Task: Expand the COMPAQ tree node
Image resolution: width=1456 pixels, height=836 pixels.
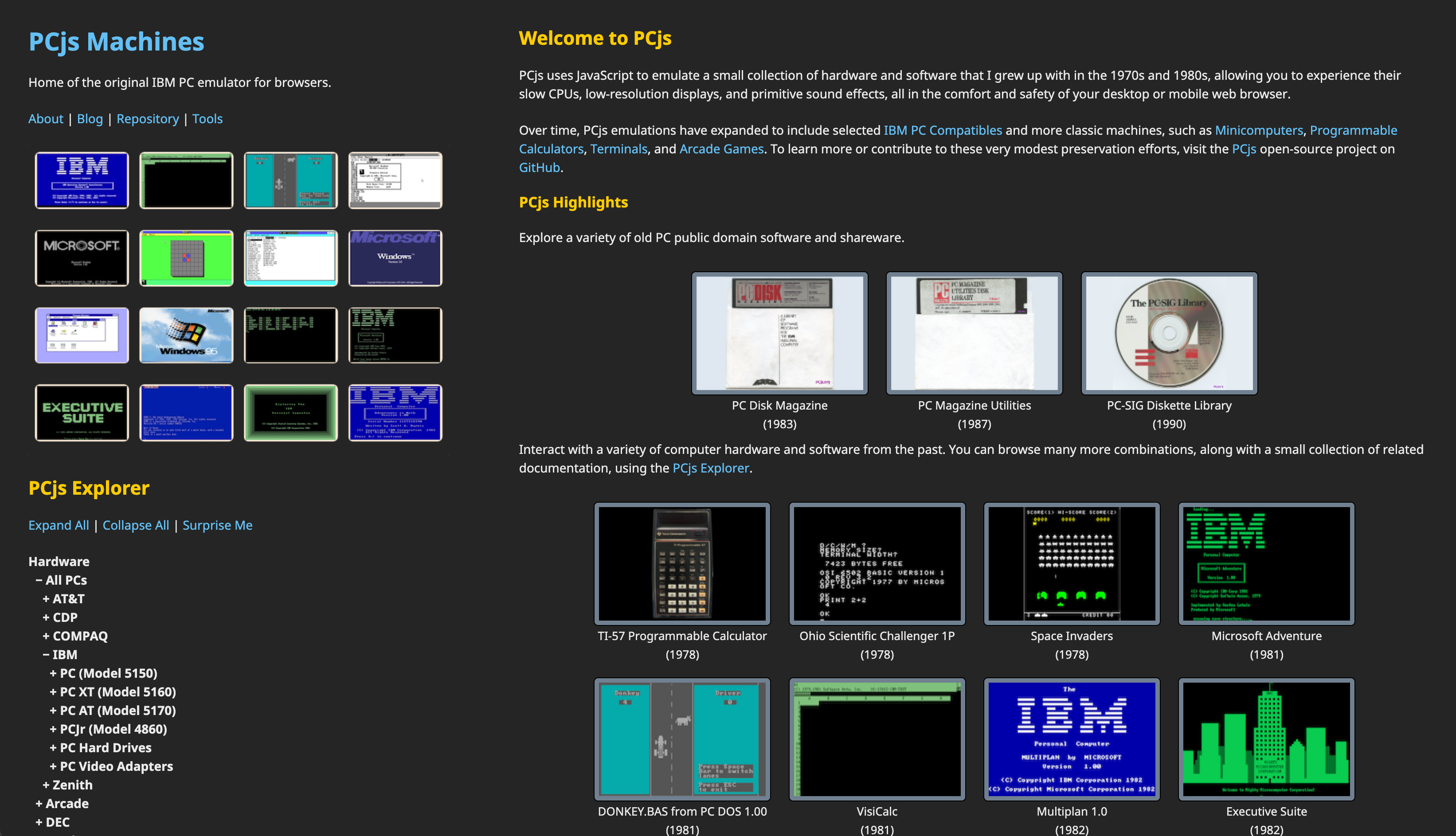Action: (74, 636)
